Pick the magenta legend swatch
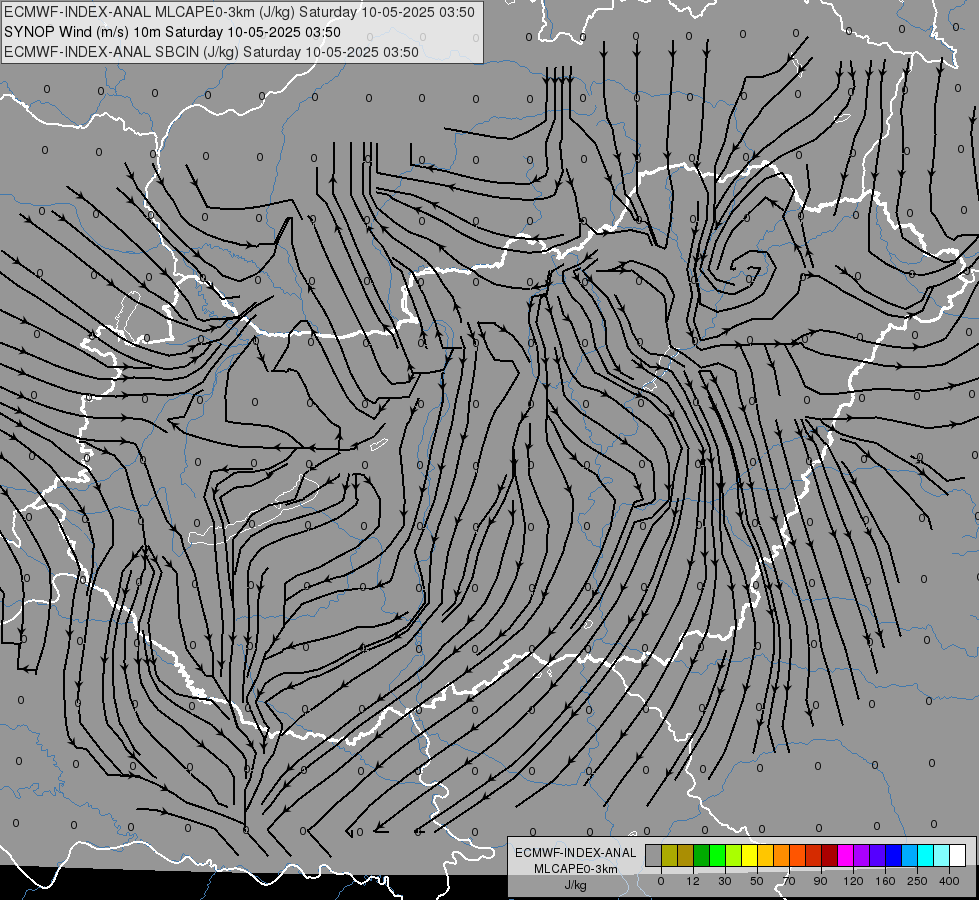Screen dimensions: 979x900 (845, 855)
